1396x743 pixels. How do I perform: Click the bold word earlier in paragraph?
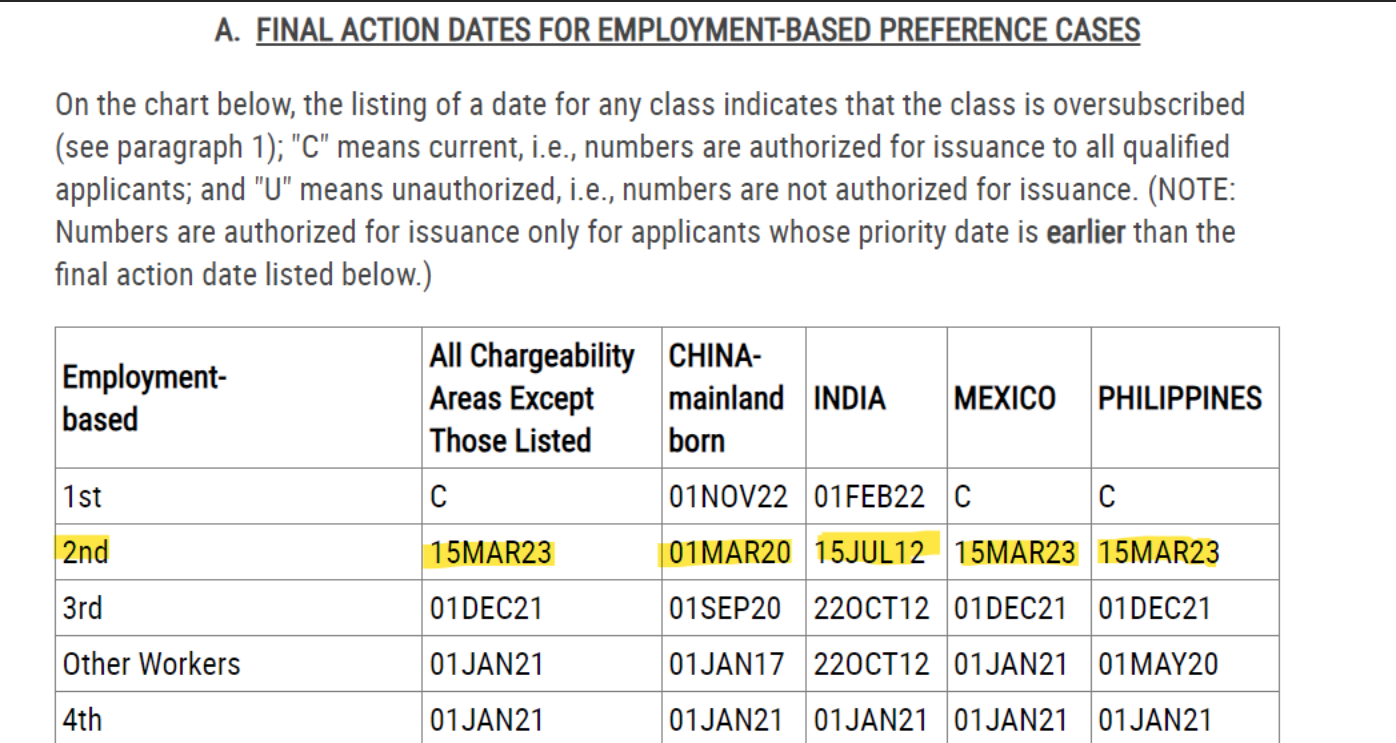coord(1086,233)
